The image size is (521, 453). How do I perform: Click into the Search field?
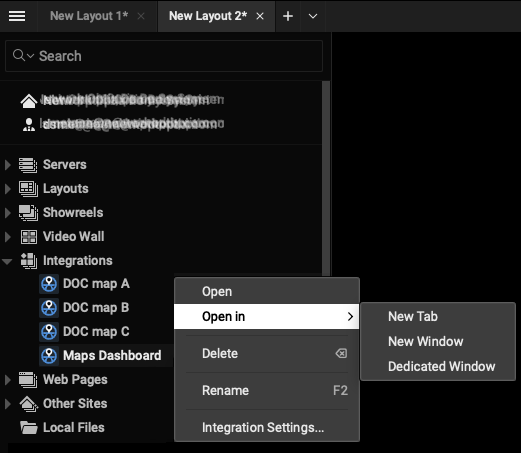pyautogui.click(x=164, y=56)
